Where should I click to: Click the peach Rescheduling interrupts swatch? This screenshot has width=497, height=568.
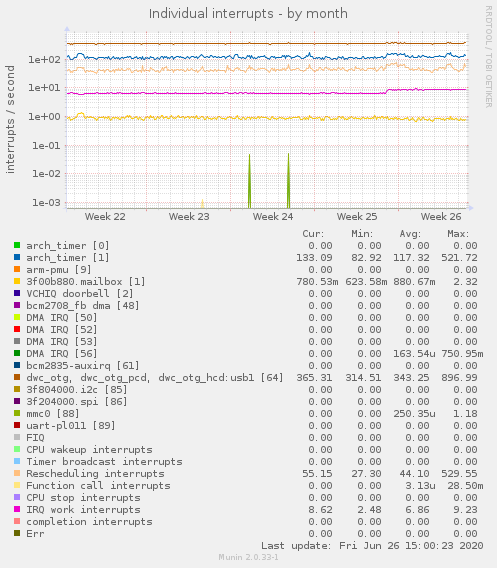click(17, 473)
